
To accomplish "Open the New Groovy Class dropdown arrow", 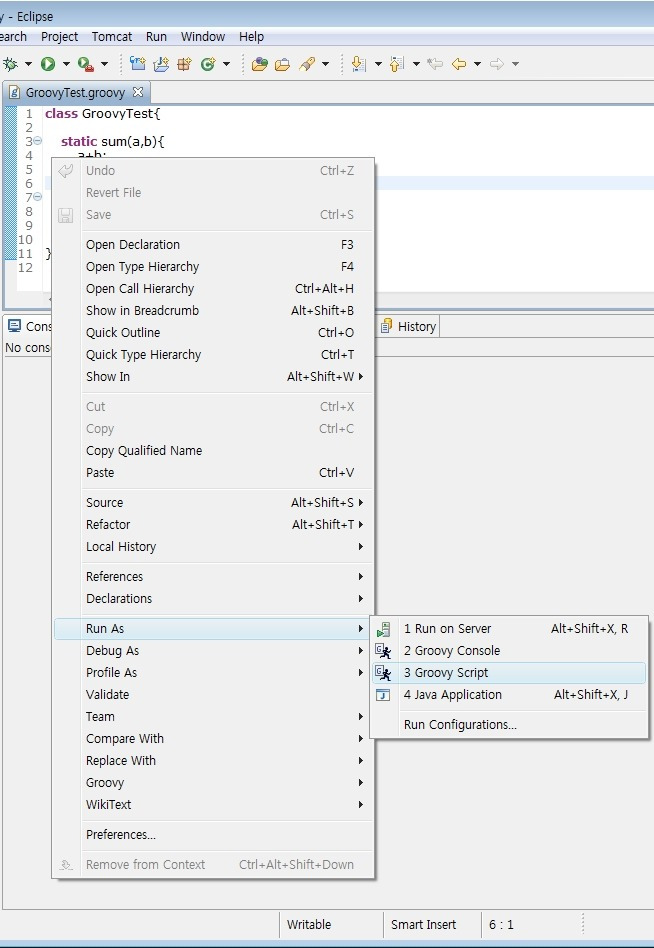I will click(226, 63).
